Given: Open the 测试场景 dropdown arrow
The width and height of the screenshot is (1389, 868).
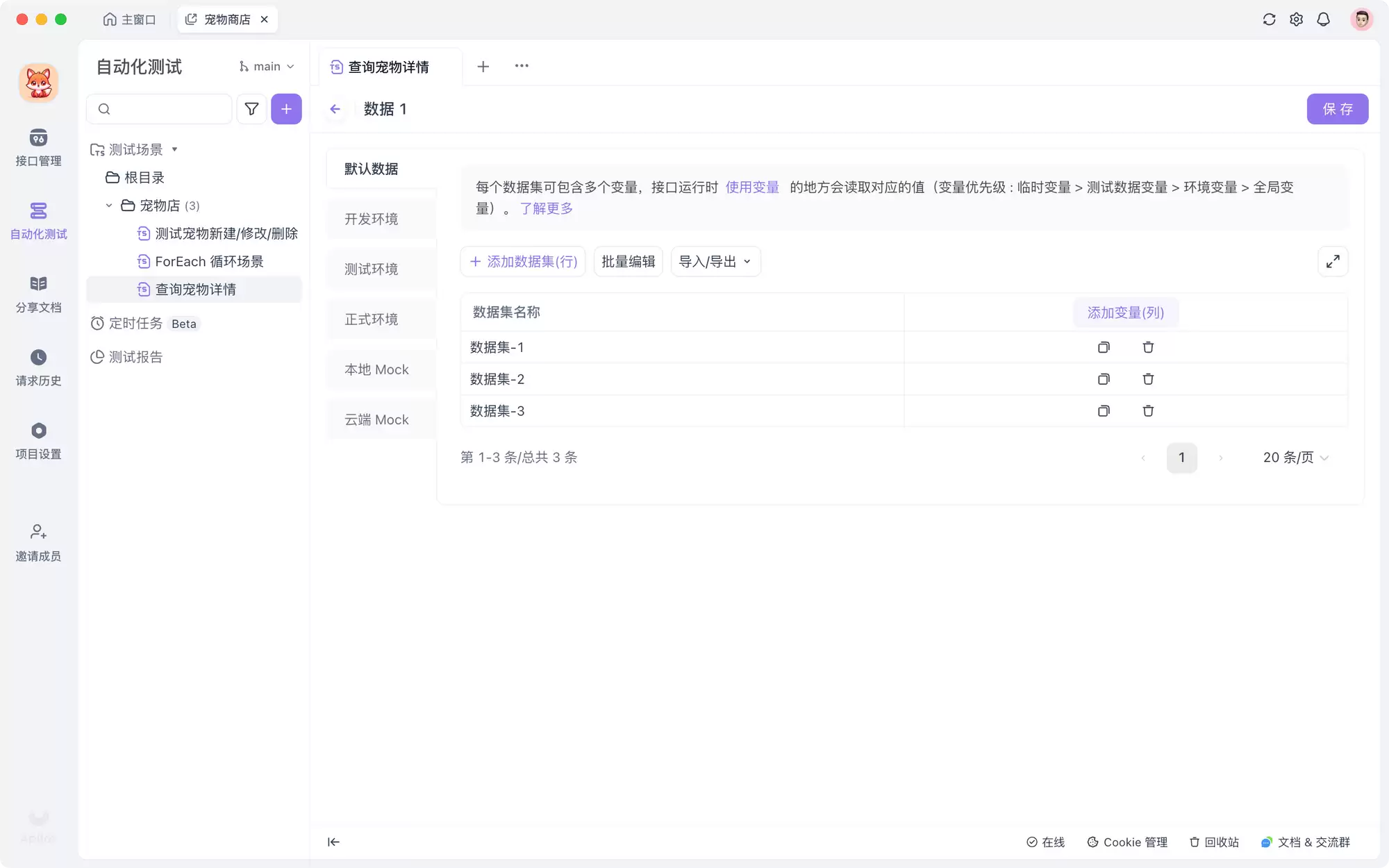Looking at the screenshot, I should (175, 149).
